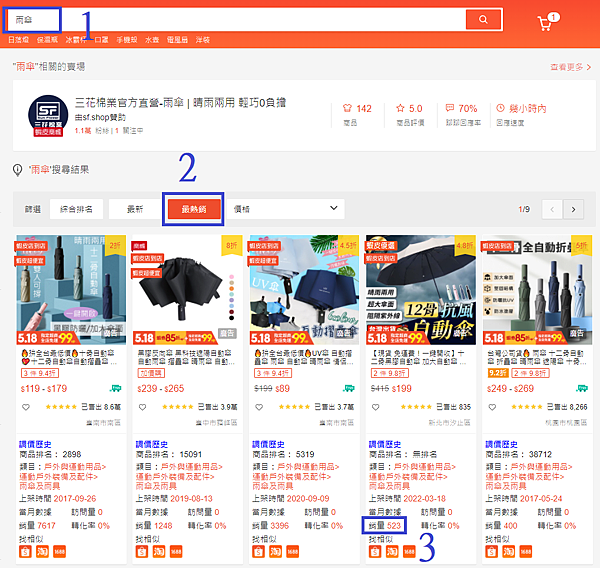Open the 全自動折疊 5折 umbrella image
This screenshot has height=568, width=600.
(538, 290)
